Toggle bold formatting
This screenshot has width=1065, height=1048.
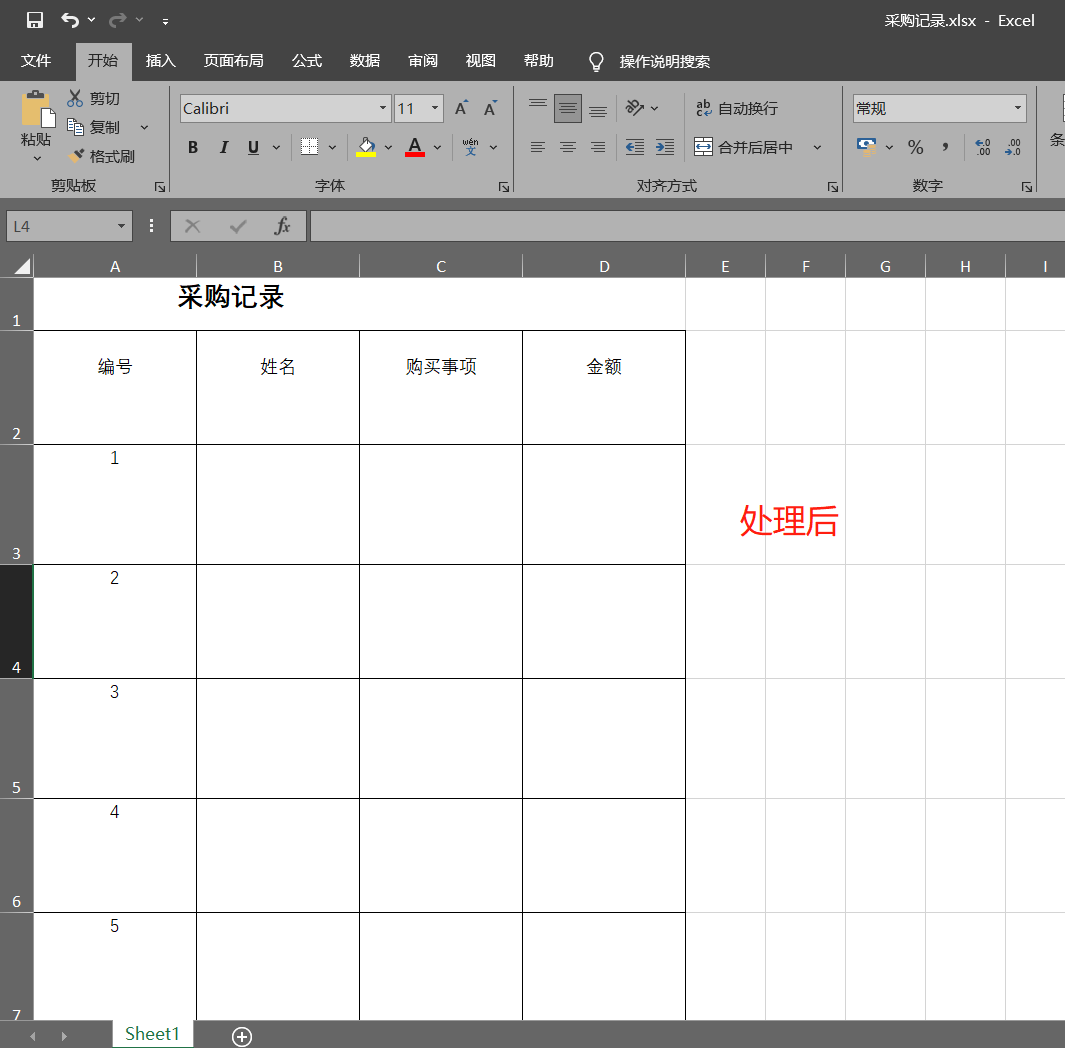[192, 147]
